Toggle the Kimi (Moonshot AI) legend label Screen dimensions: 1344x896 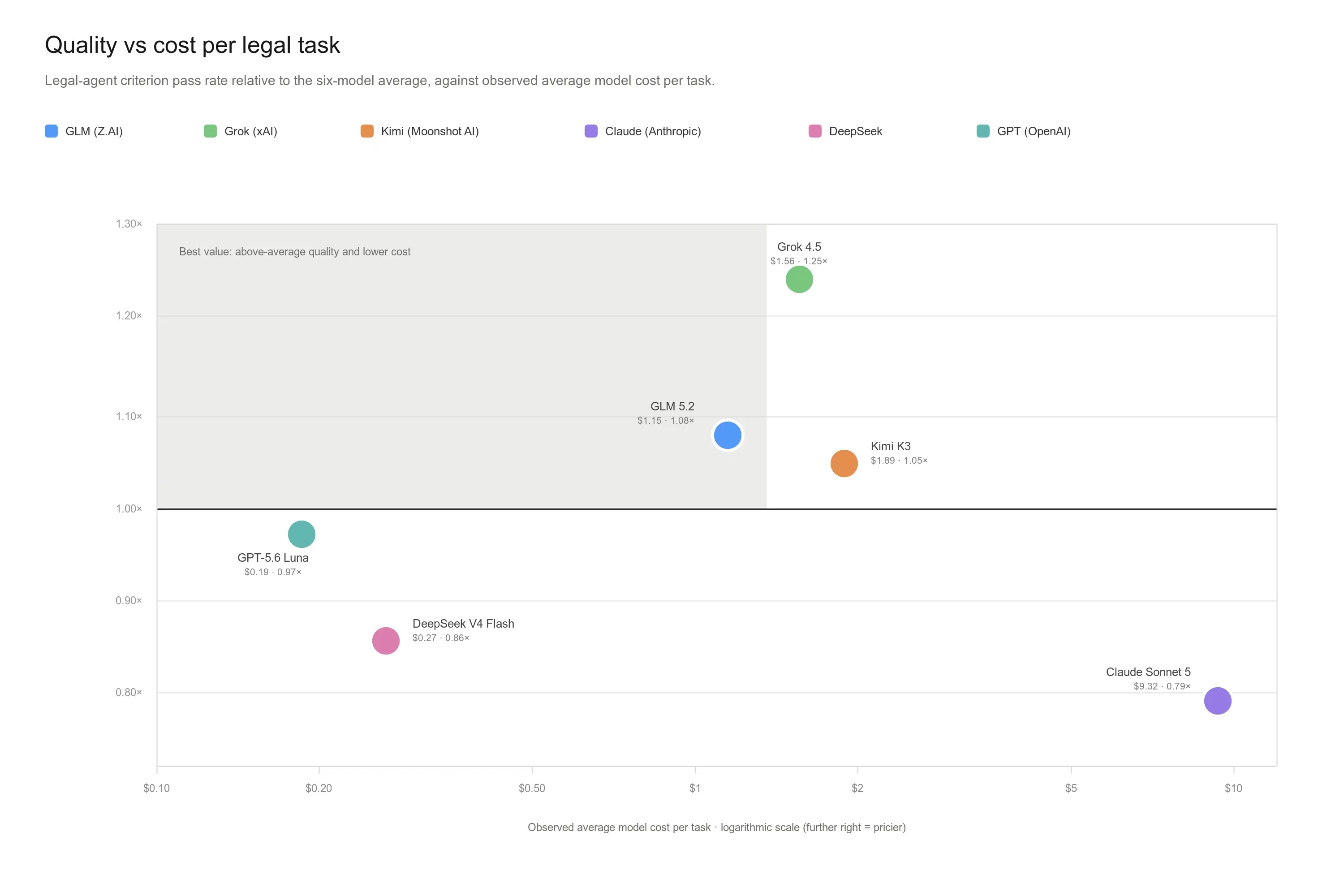tap(430, 131)
